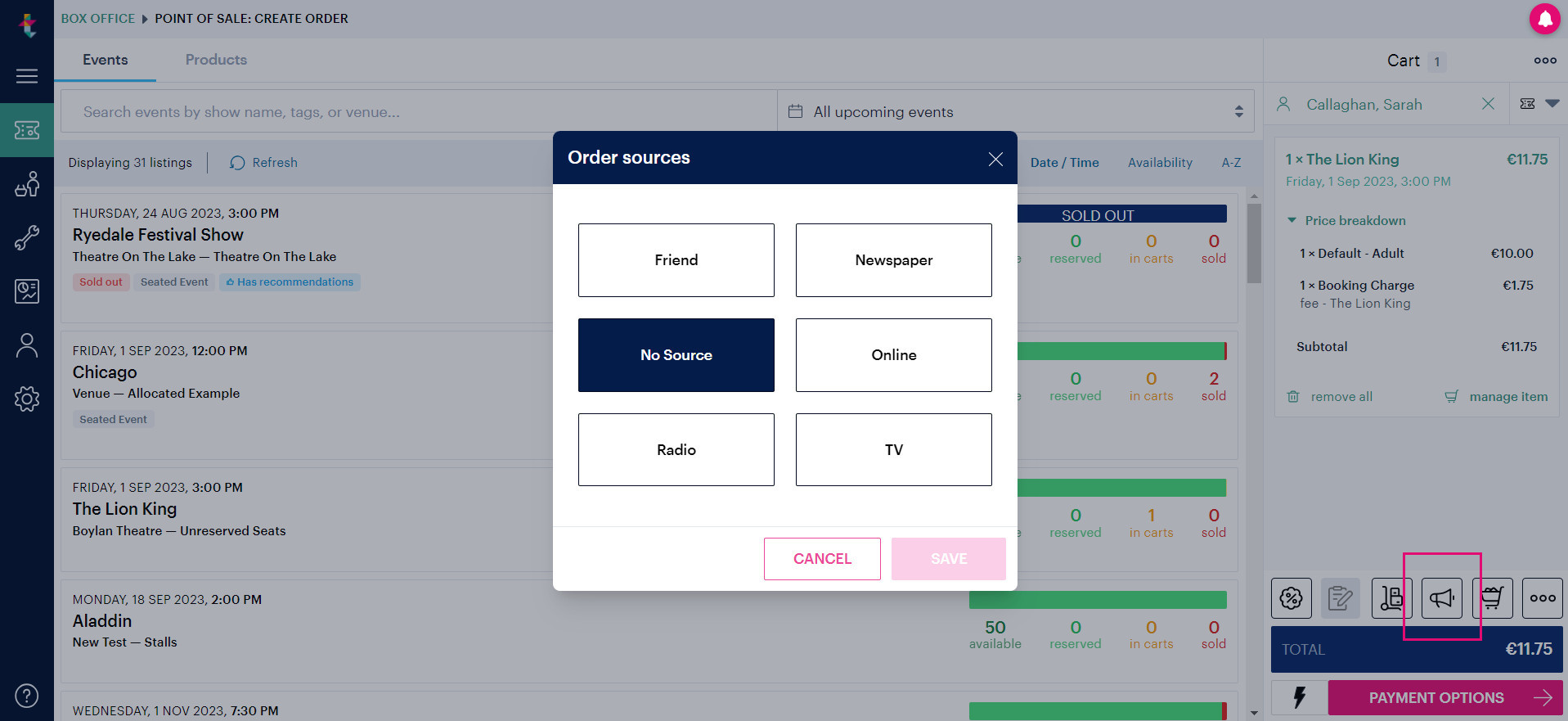The height and width of the screenshot is (721, 1568).
Task: Click the Payment Options button
Action: 1445,697
